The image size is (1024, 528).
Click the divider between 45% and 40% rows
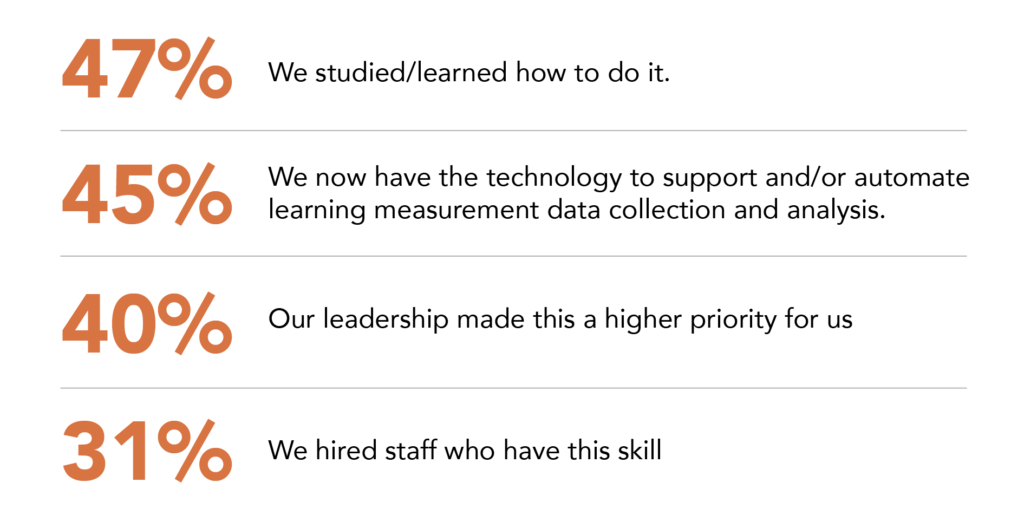click(514, 256)
